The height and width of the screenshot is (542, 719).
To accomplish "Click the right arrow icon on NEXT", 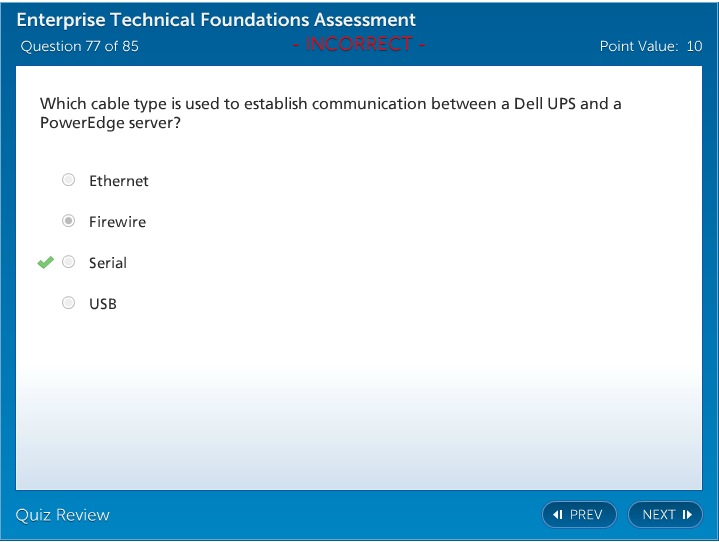I will [687, 515].
